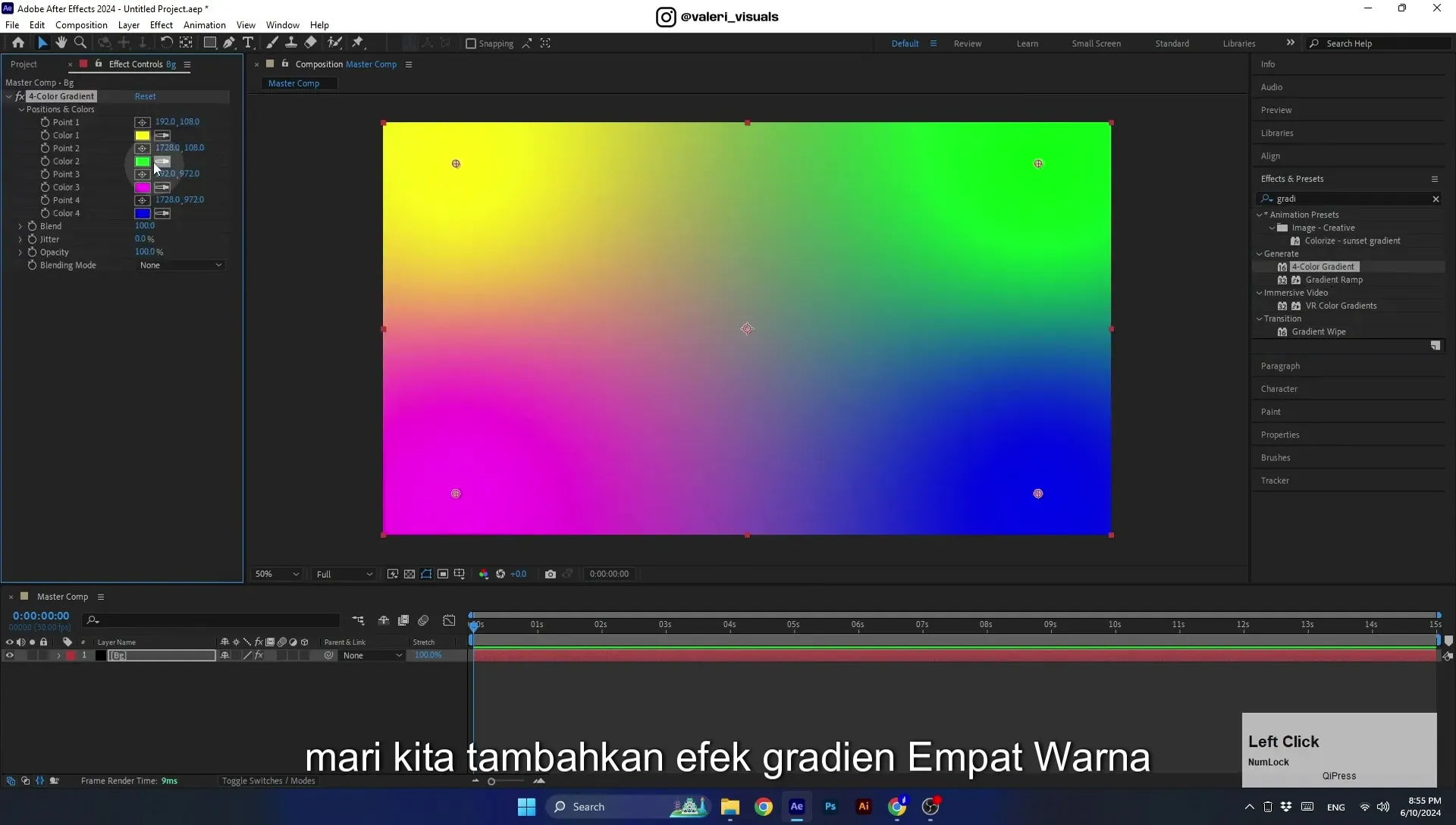Toggle 4-Color Gradient fx switch
Image resolution: width=1456 pixels, height=825 pixels.
20,96
